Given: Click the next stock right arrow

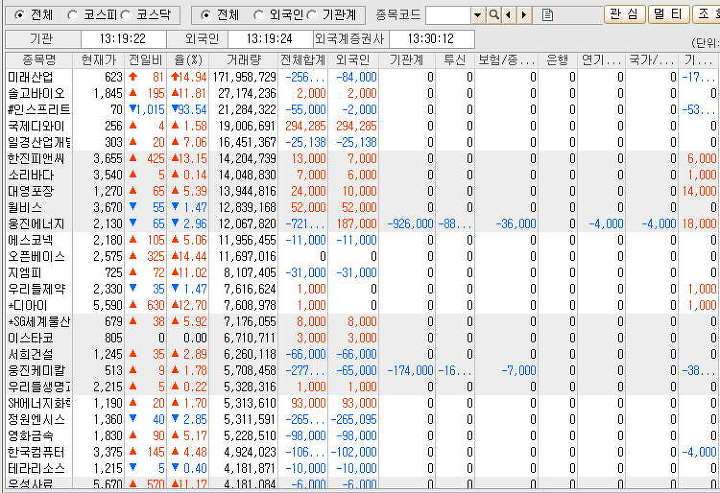Looking at the screenshot, I should tap(524, 15).
